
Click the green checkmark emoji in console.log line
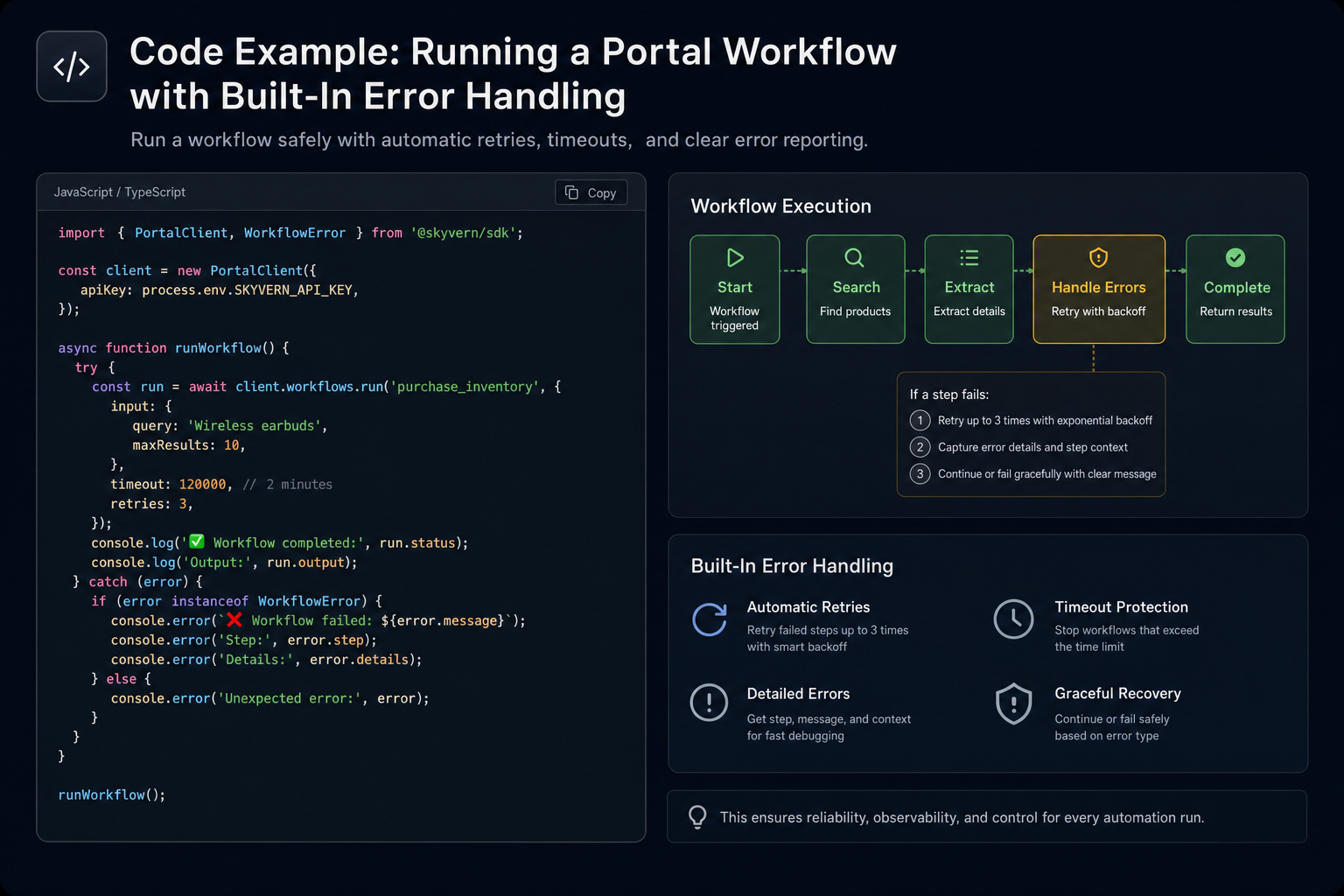click(197, 542)
